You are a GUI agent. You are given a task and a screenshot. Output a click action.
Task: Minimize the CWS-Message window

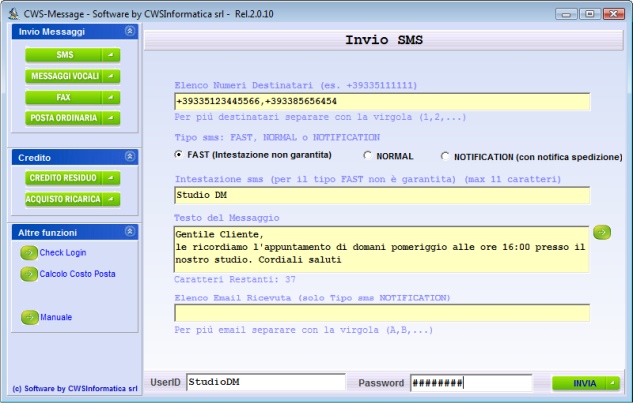[x=566, y=14]
